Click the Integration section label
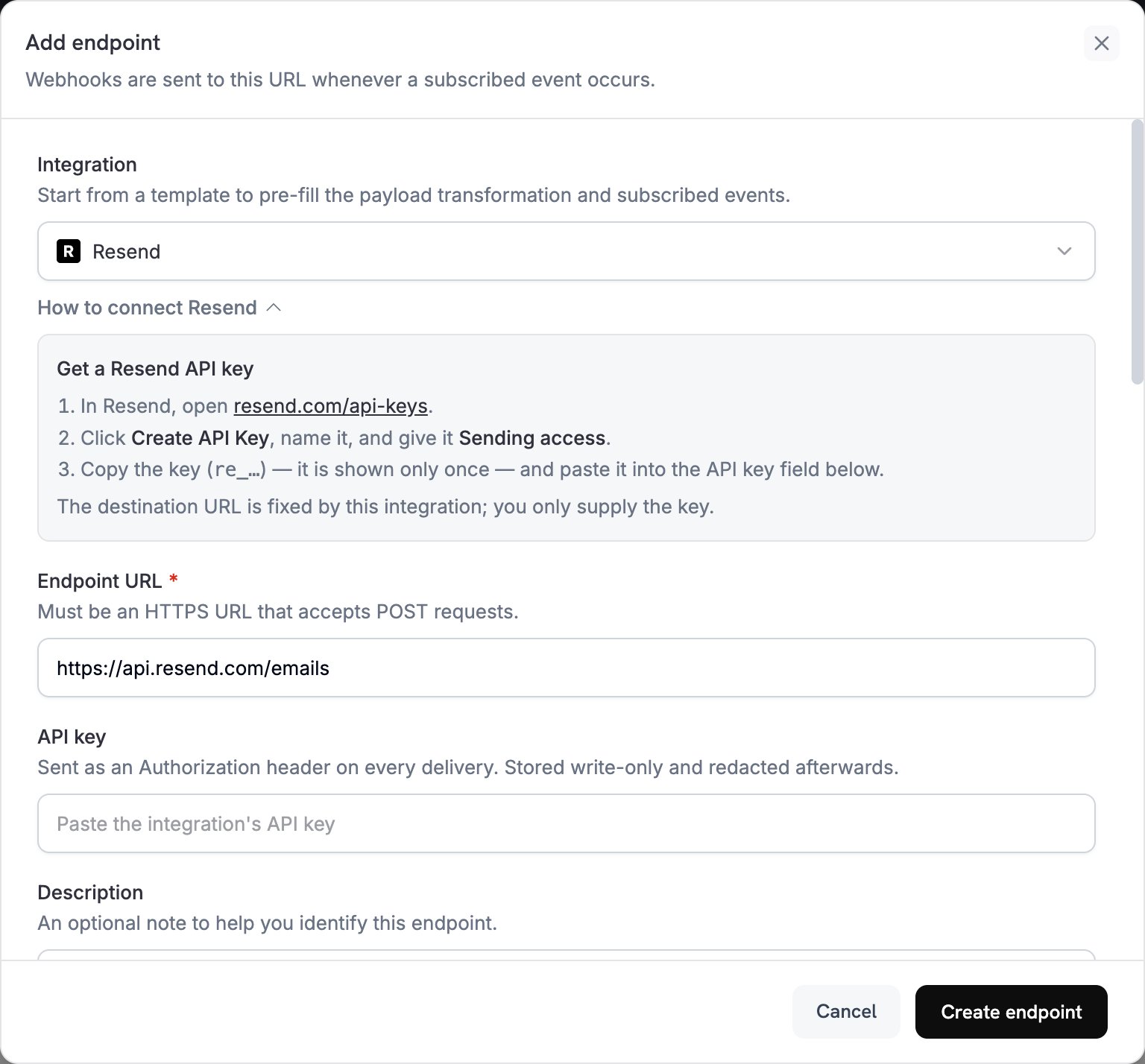 [x=87, y=165]
